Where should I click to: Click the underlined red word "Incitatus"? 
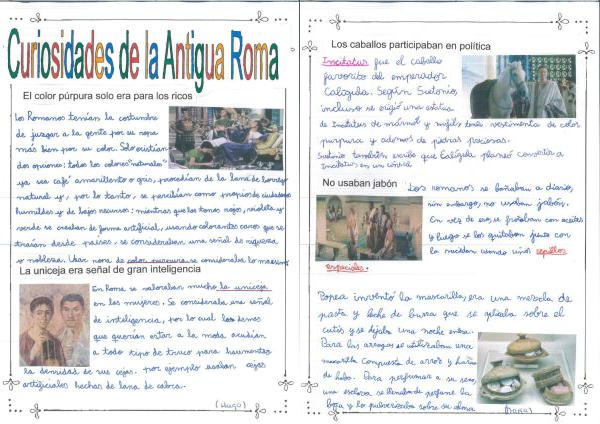coord(343,61)
